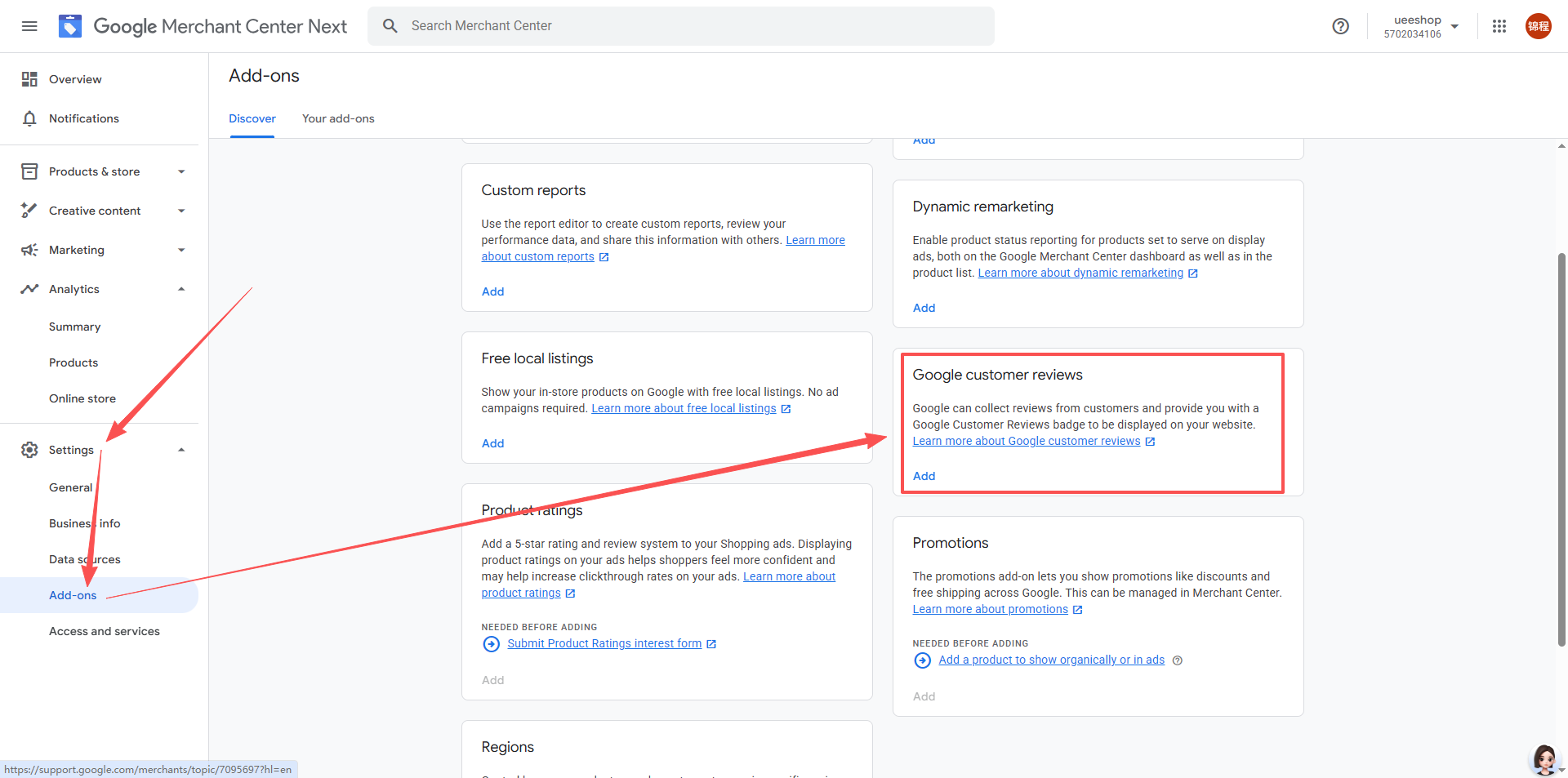Select Access and services in sidebar
Viewport: 1568px width, 778px height.
pos(104,631)
